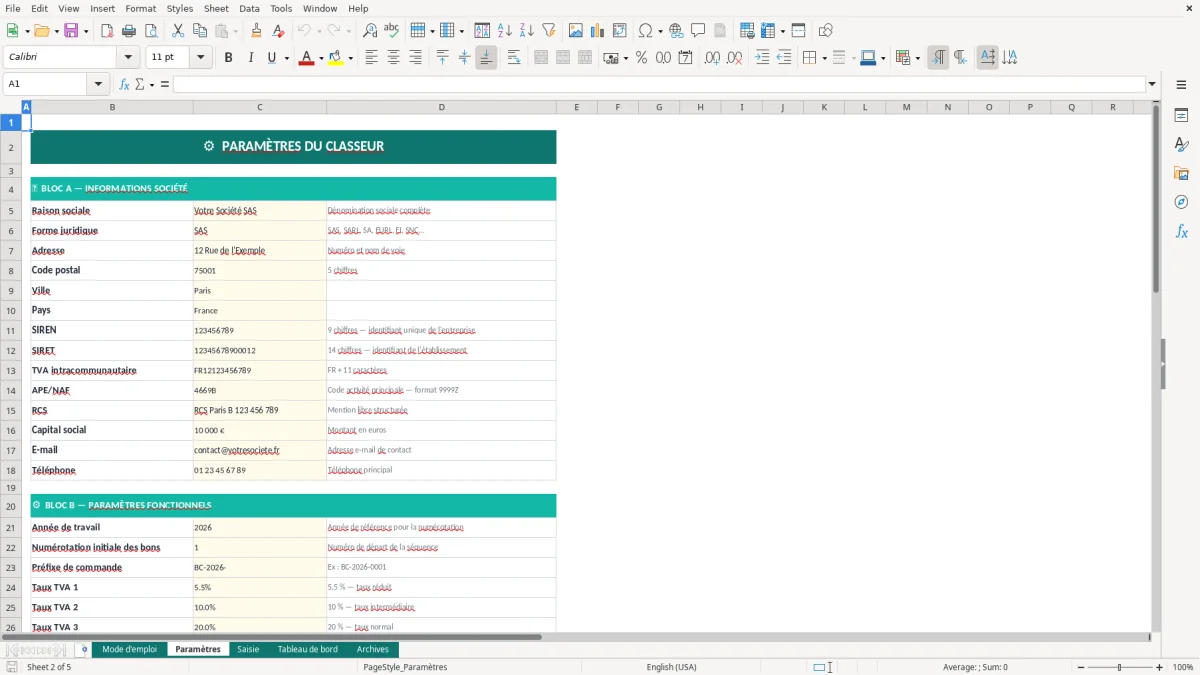
Task: Open the sidebar Functions panel
Action: pos(1181,232)
